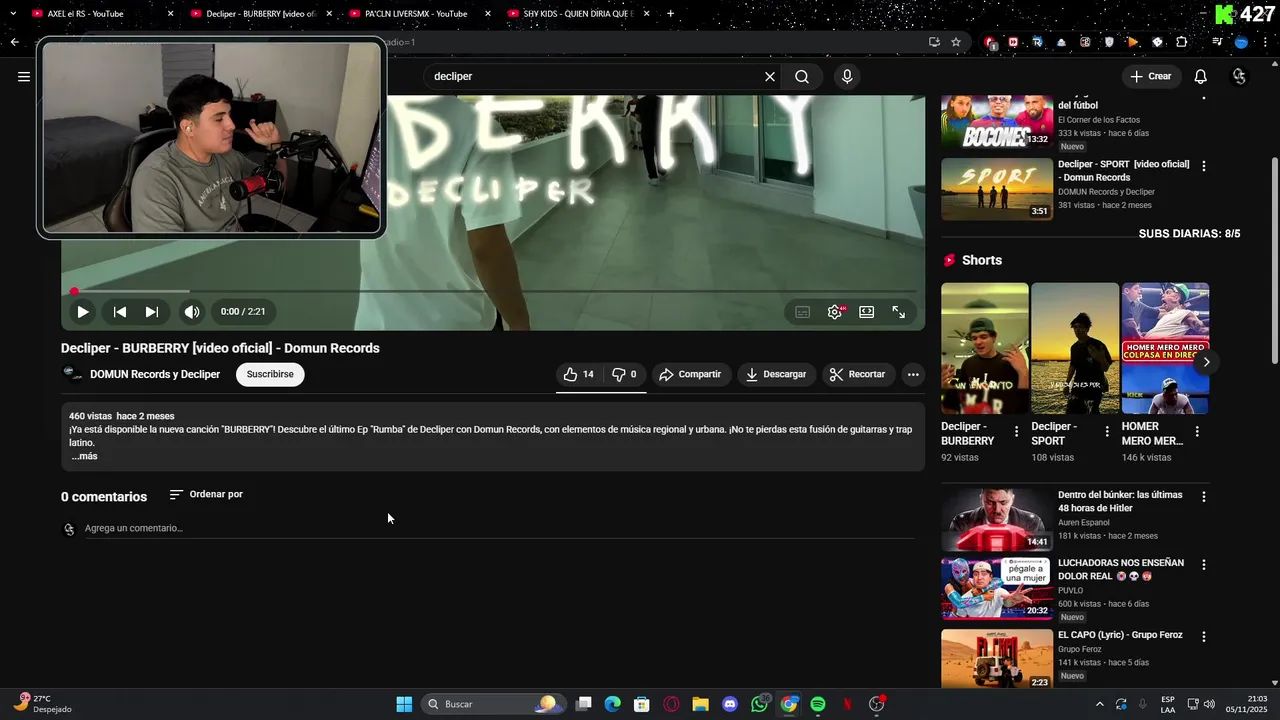Skip to next video in player
This screenshot has width=1280, height=720.
tap(152, 312)
